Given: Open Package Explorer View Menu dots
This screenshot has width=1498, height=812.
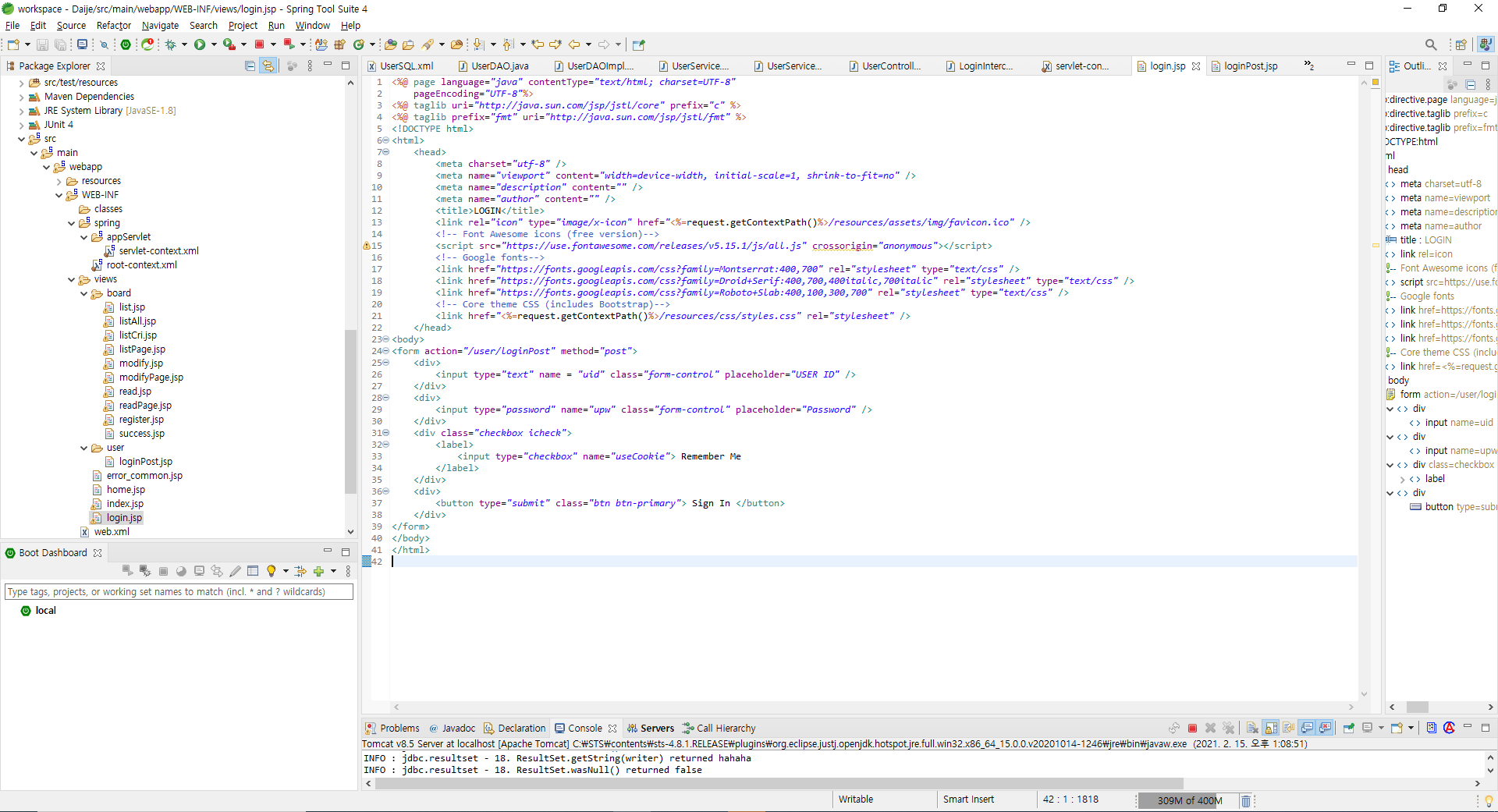Looking at the screenshot, I should pyautogui.click(x=310, y=66).
